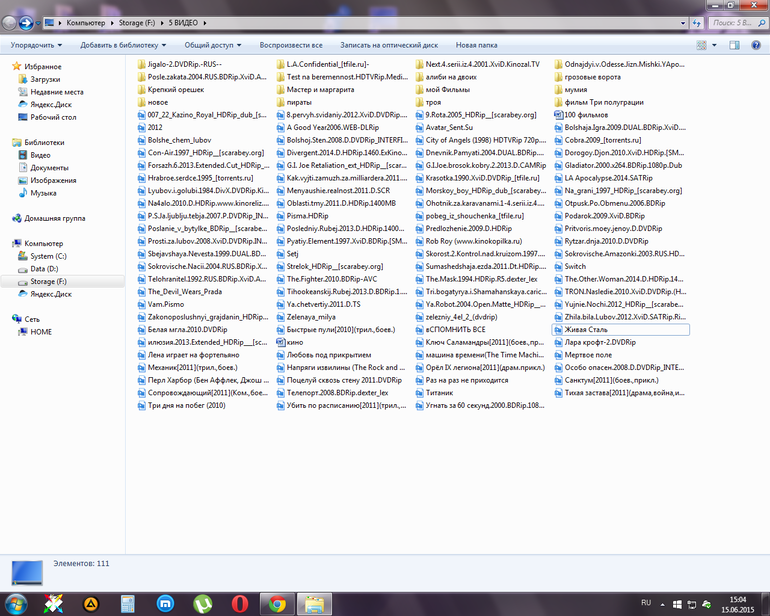The height and width of the screenshot is (616, 770).
Task: Open the Добавить в библиотеку dropdown
Action: [123, 45]
